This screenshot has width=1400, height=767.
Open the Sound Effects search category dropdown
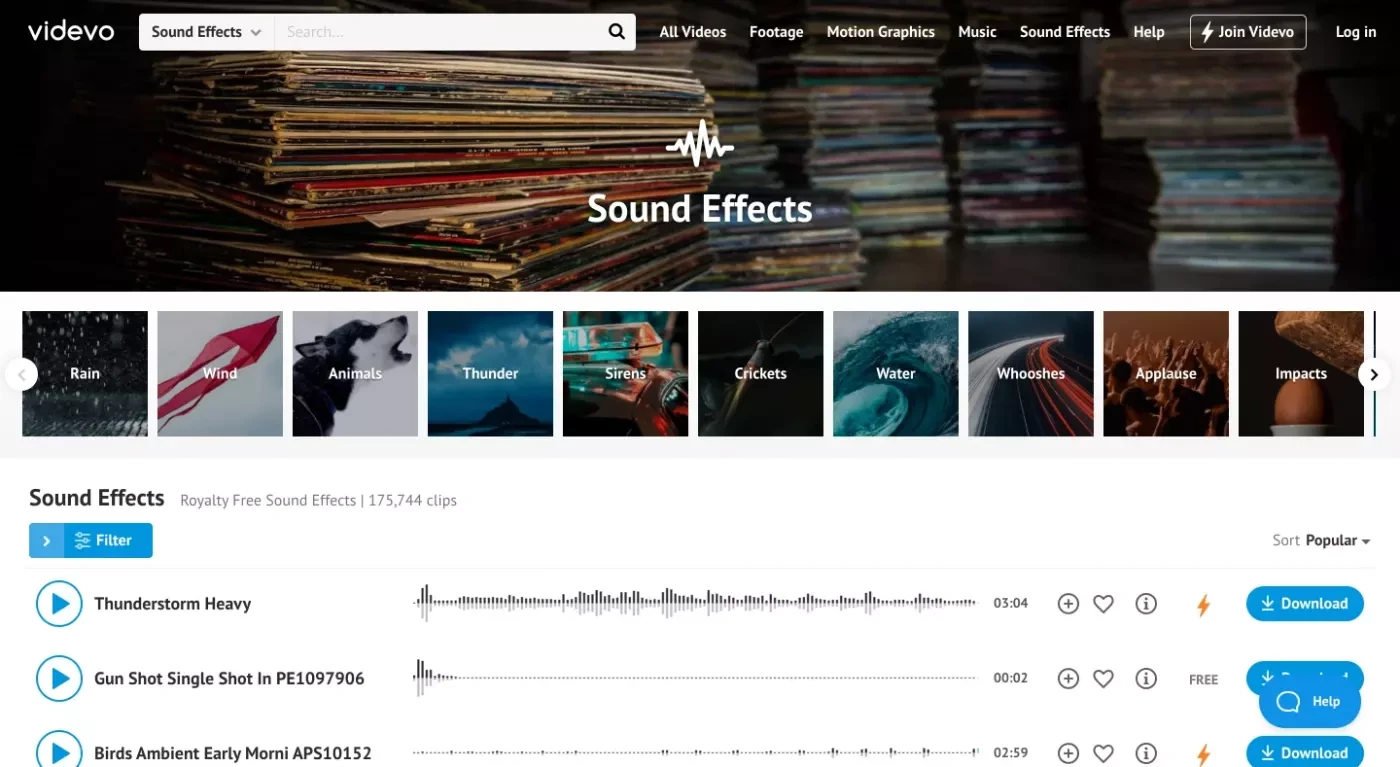pyautogui.click(x=206, y=32)
